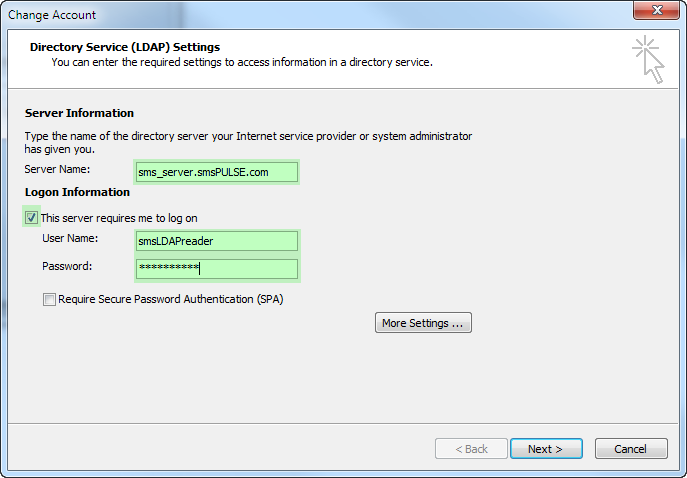Click the "Password:" label
This screenshot has height=478, width=687.
(x=67, y=266)
